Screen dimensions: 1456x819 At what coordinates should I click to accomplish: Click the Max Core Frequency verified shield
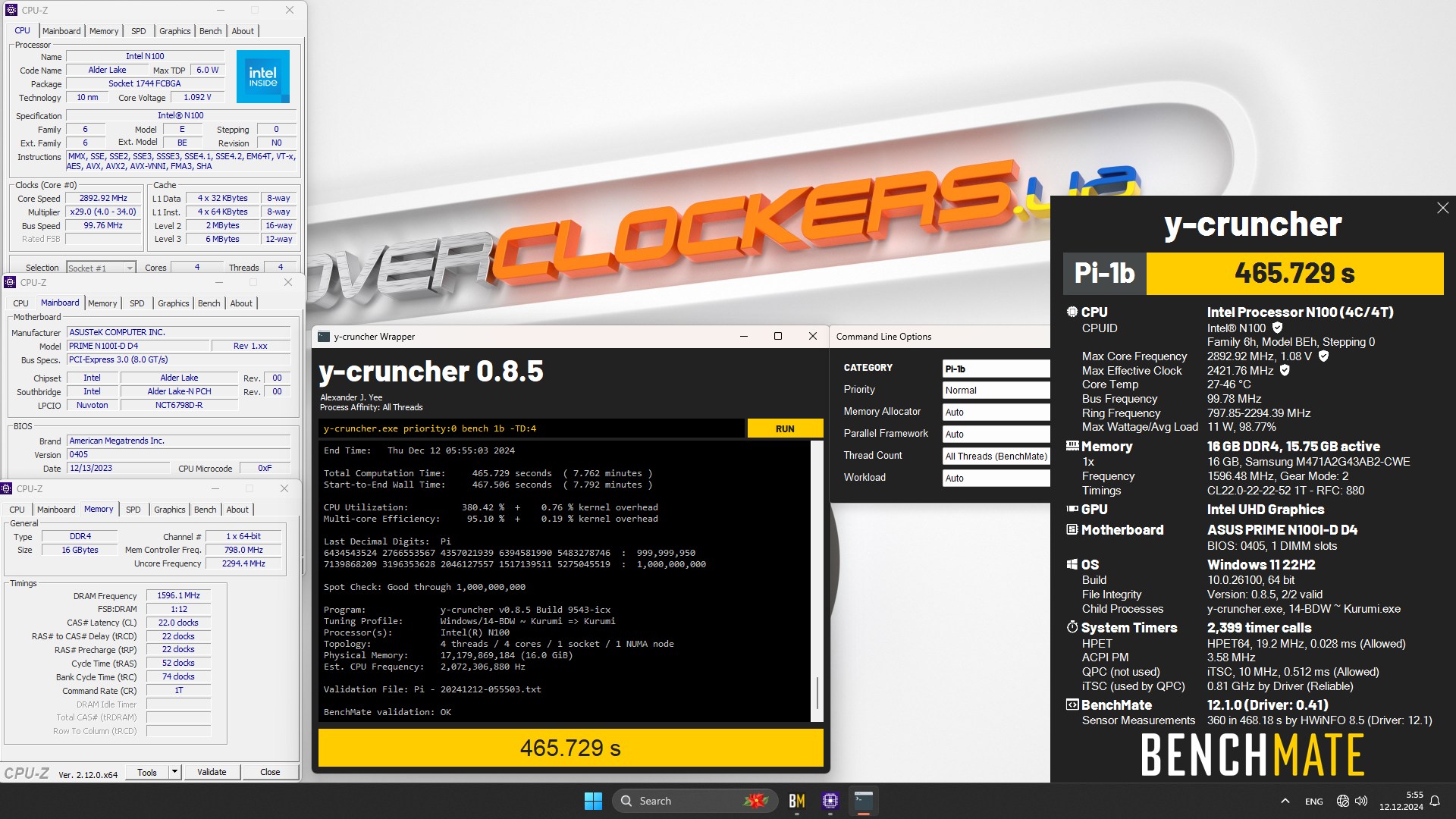point(1323,356)
